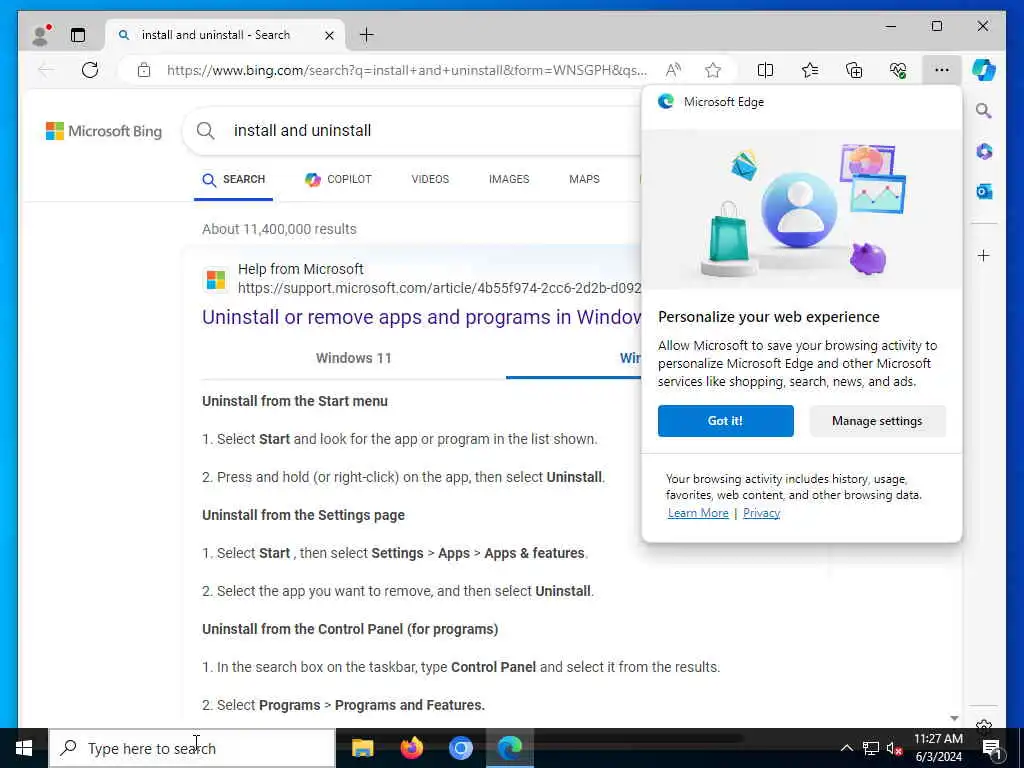Open the Learn More link
1024x768 pixels.
coord(697,513)
